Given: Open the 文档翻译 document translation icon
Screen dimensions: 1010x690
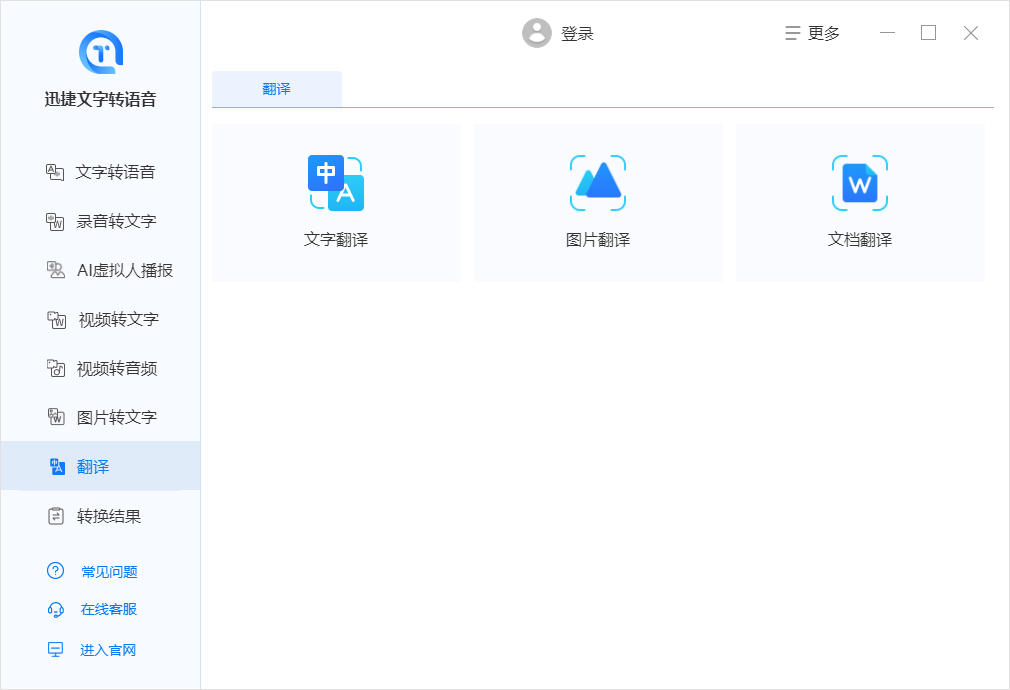Looking at the screenshot, I should pos(860,184).
